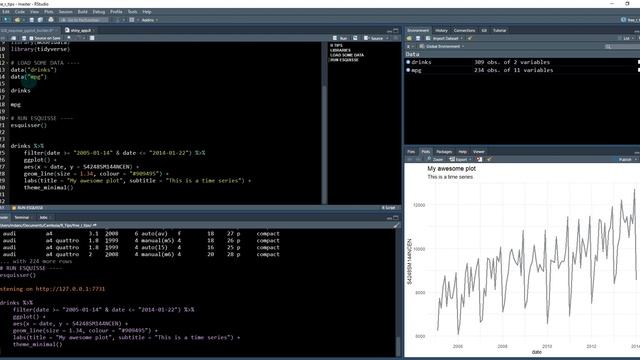Open the Build menu
The width and height of the screenshot is (640, 360).
tap(82, 12)
